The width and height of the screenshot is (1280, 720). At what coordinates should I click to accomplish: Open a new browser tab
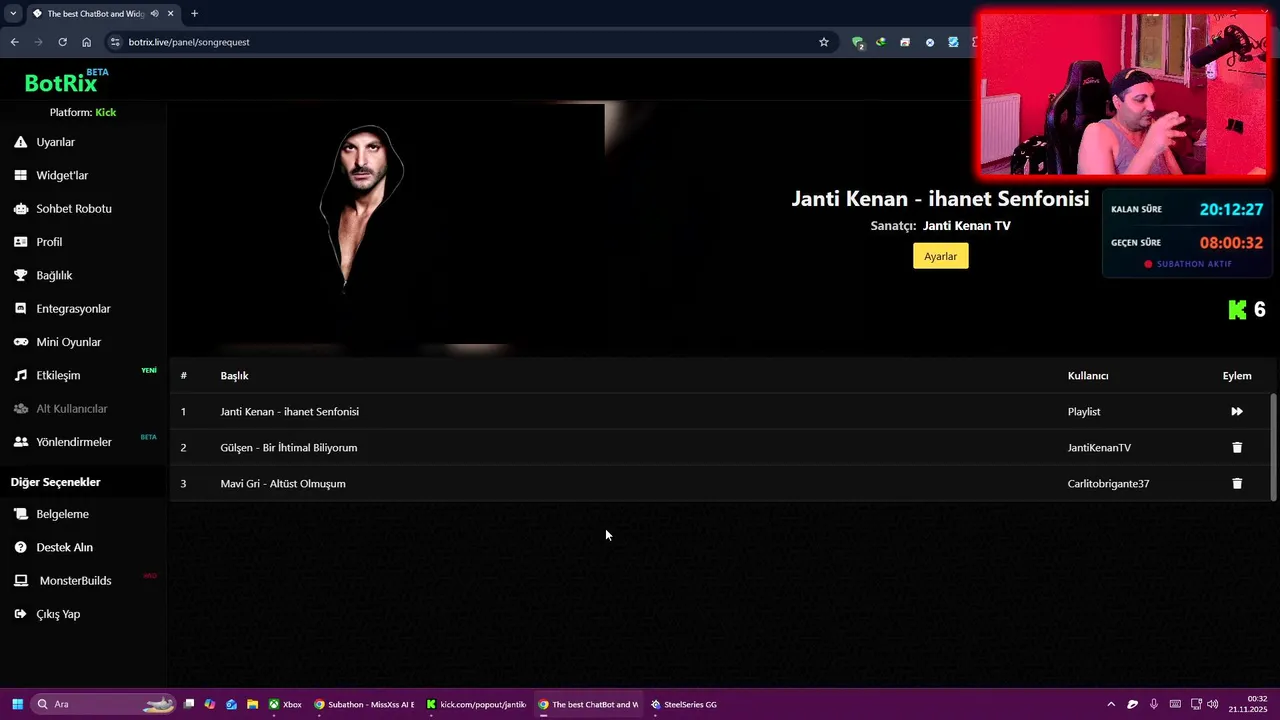(194, 13)
